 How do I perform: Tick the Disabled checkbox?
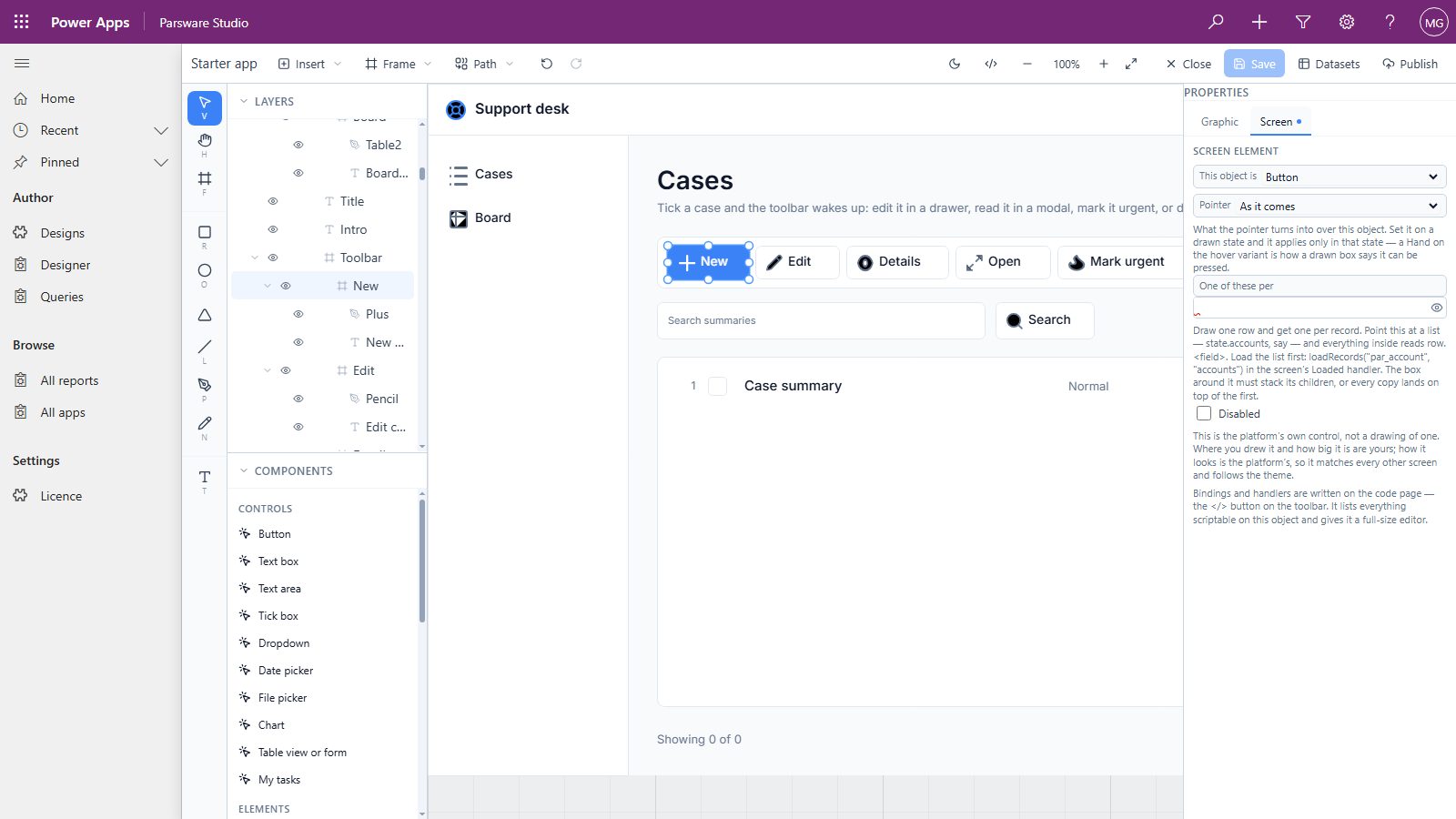[1204, 413]
